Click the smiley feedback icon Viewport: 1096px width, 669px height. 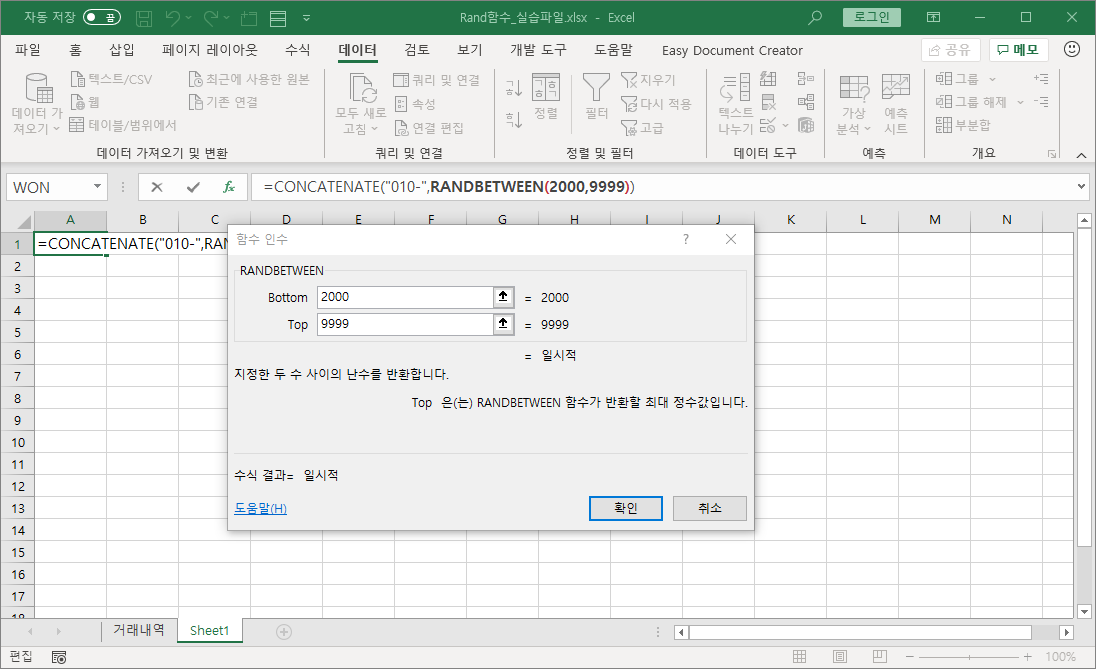coord(1071,50)
